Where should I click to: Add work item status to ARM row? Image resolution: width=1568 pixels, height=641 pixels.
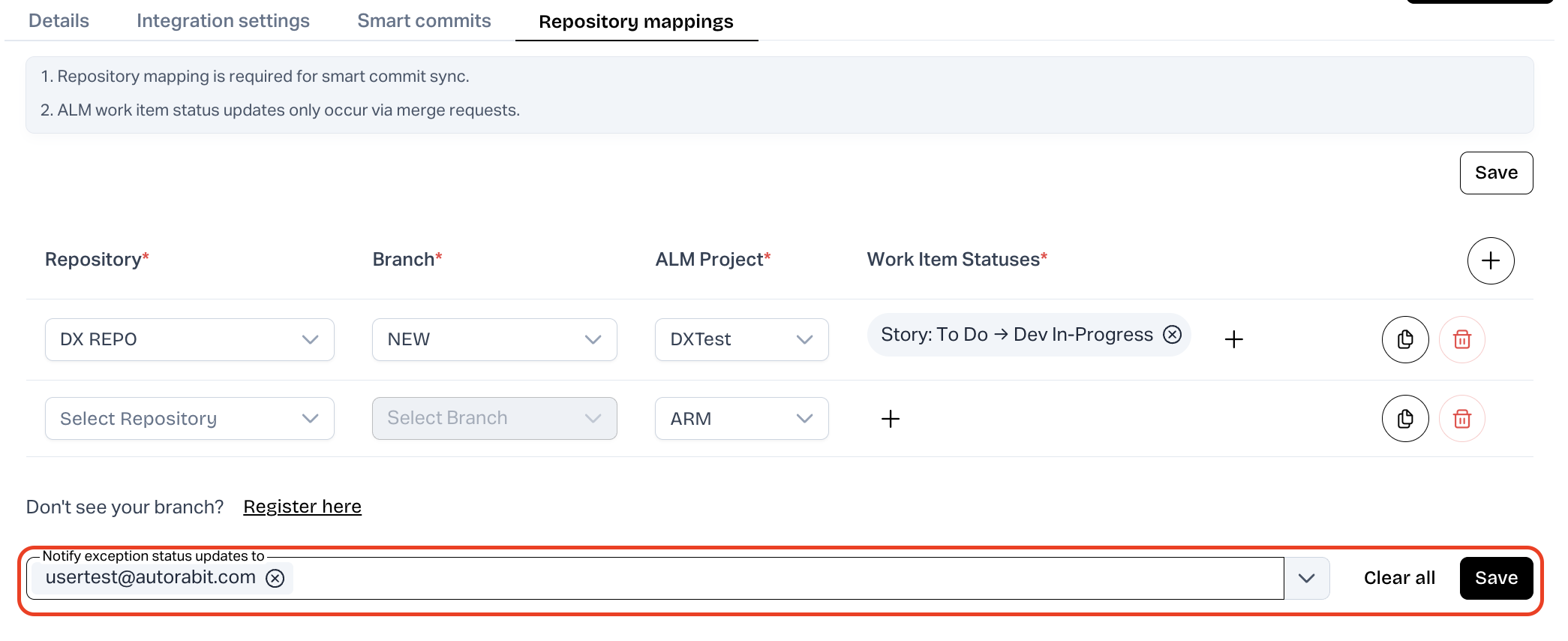[890, 419]
